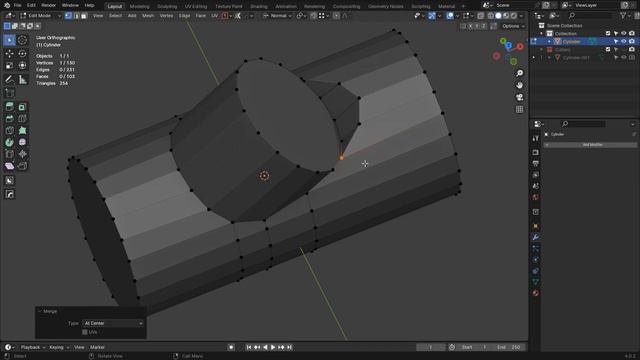
Task: Open the Normal transform orientation dropdown
Action: pos(277,16)
